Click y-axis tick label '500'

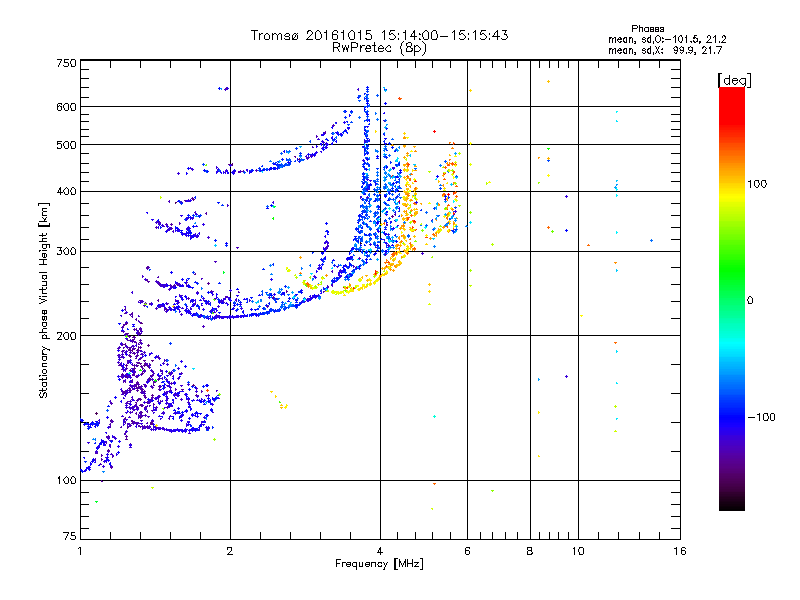pos(66,145)
